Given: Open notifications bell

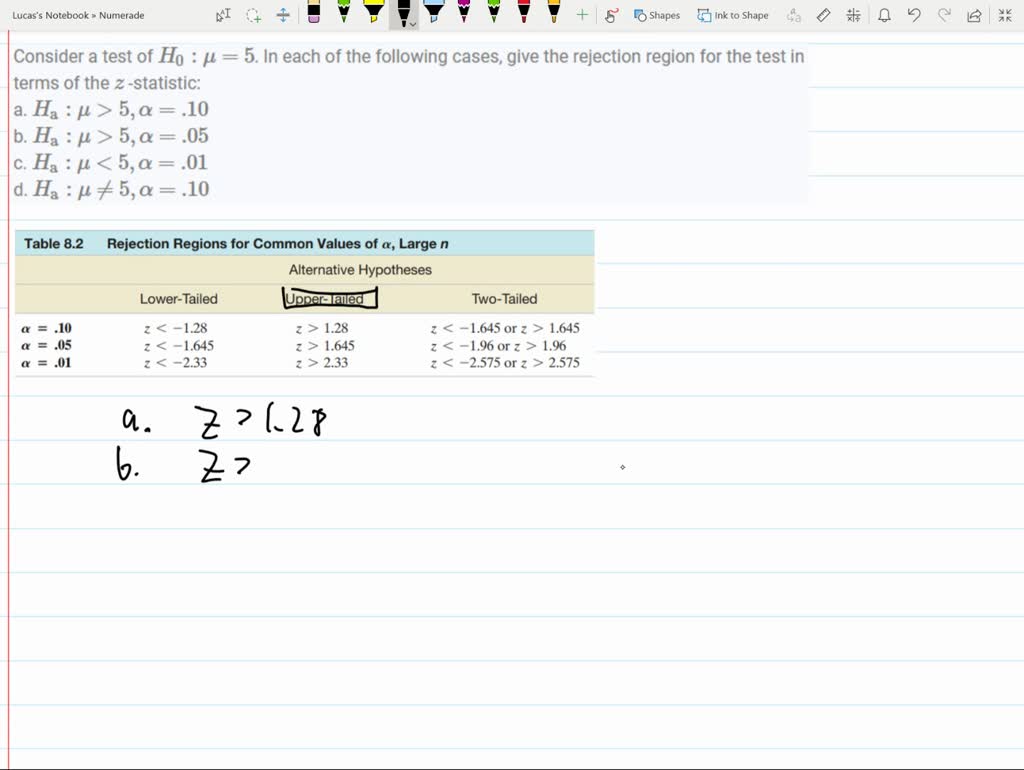Looking at the screenshot, I should coord(884,15).
